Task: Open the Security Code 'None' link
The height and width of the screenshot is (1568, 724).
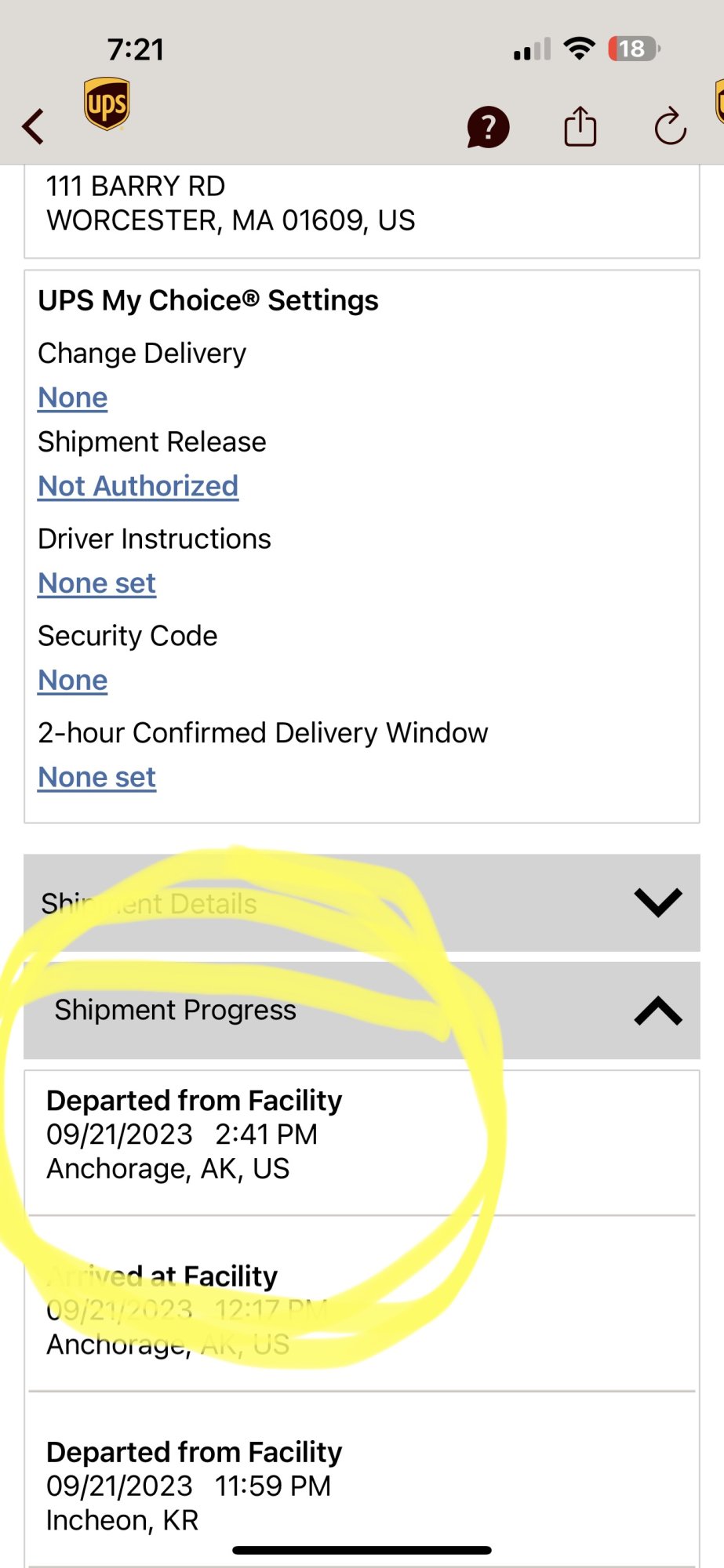Action: [73, 681]
